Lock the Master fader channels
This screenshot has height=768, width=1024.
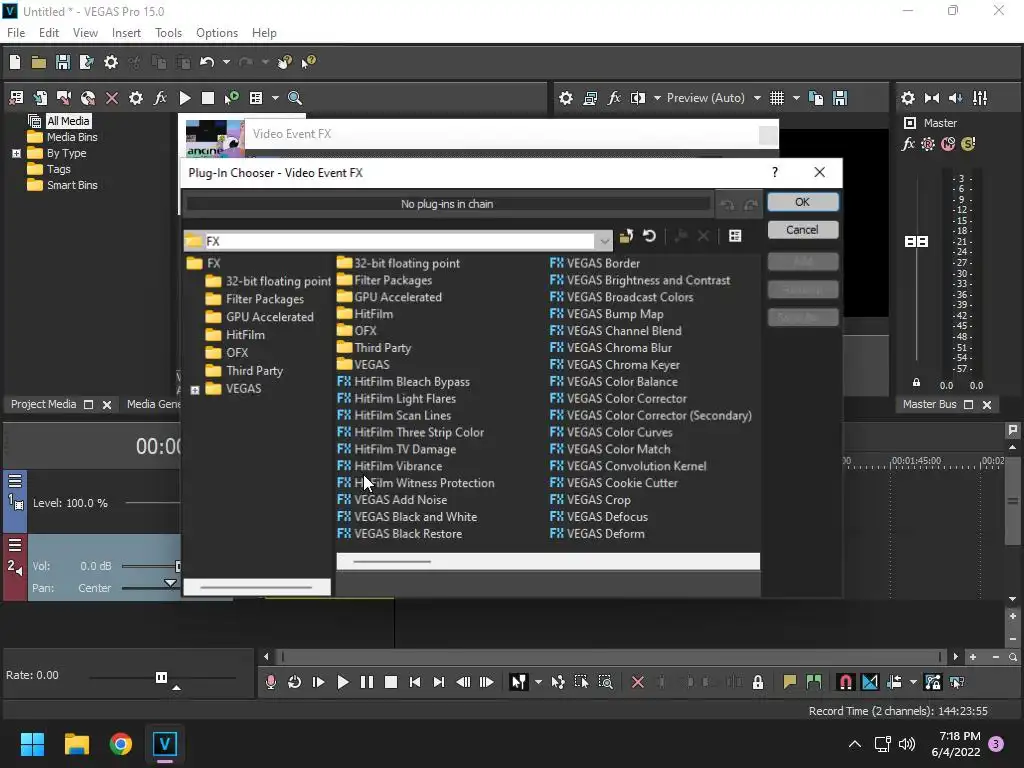916,383
